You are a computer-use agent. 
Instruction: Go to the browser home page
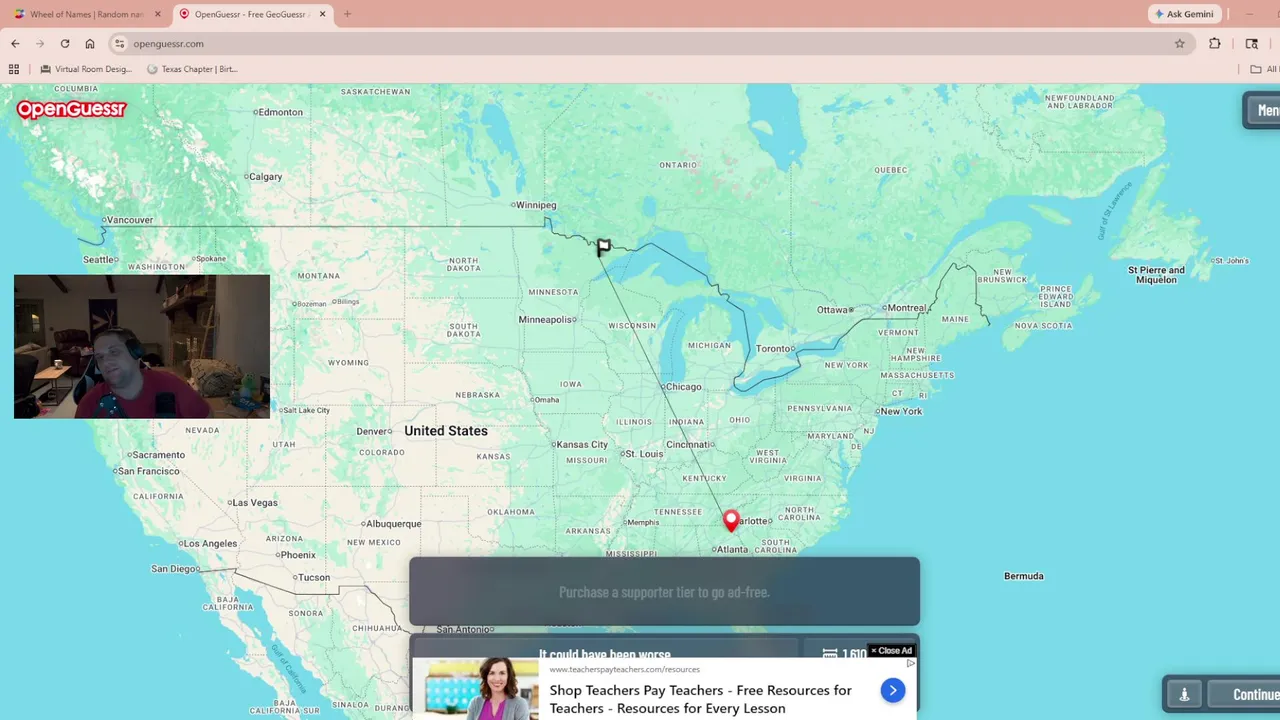click(x=90, y=44)
